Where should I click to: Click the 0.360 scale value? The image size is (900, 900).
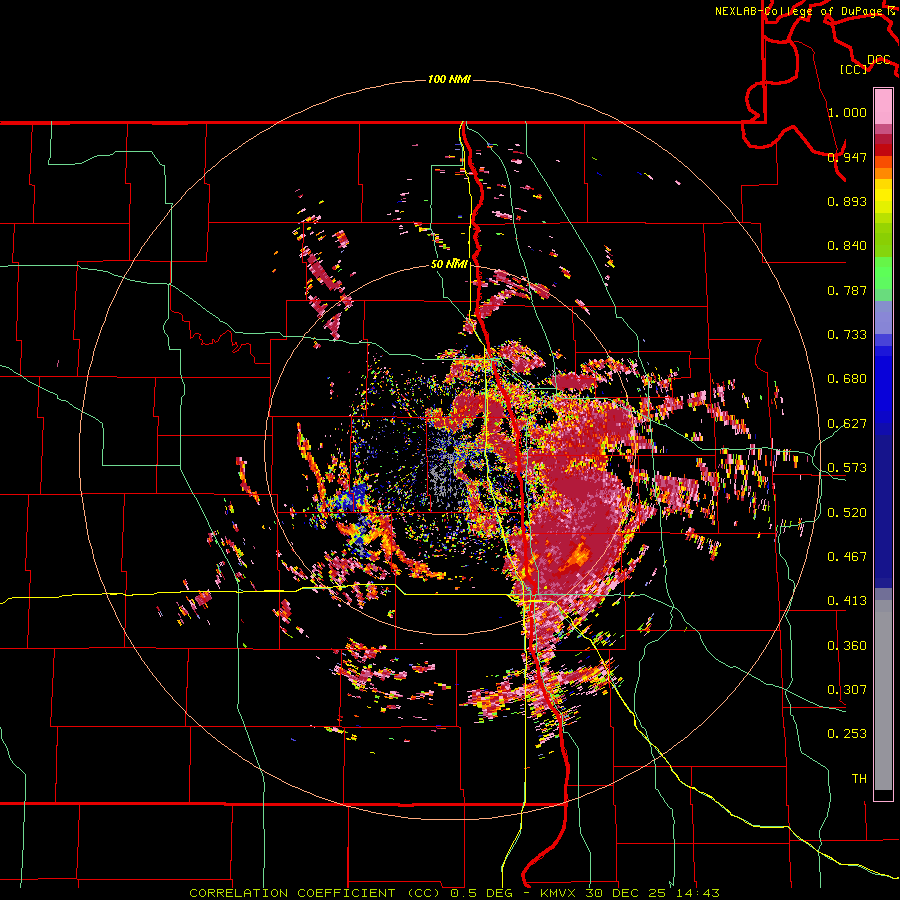[x=847, y=646]
